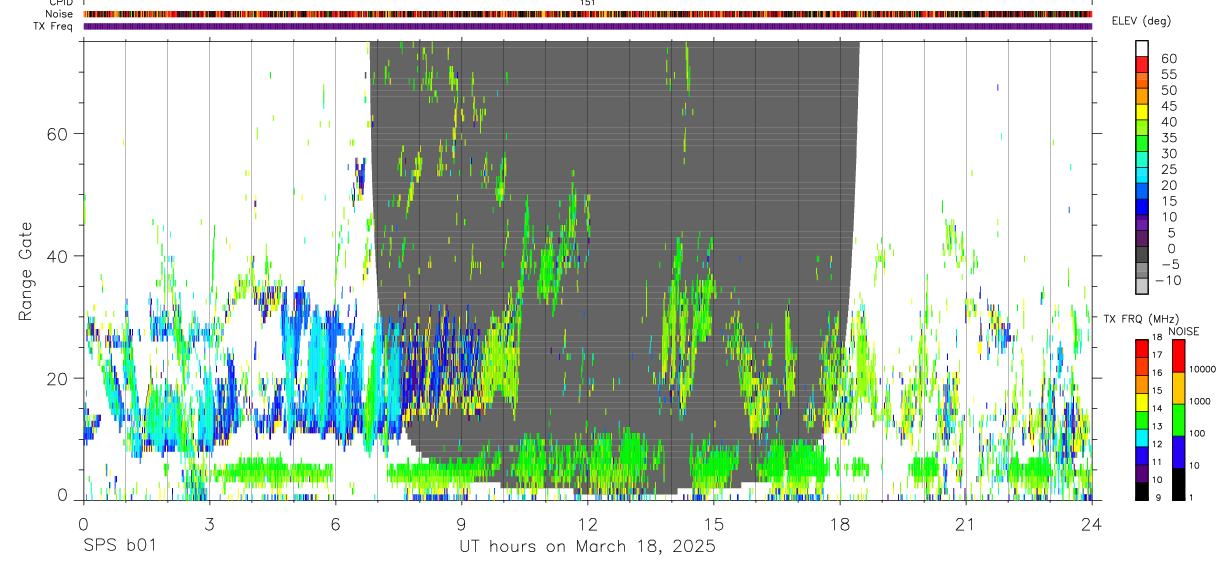The height and width of the screenshot is (567, 1228).
Task: Click the 6 tick label on UT hours axis
Action: [x=335, y=523]
